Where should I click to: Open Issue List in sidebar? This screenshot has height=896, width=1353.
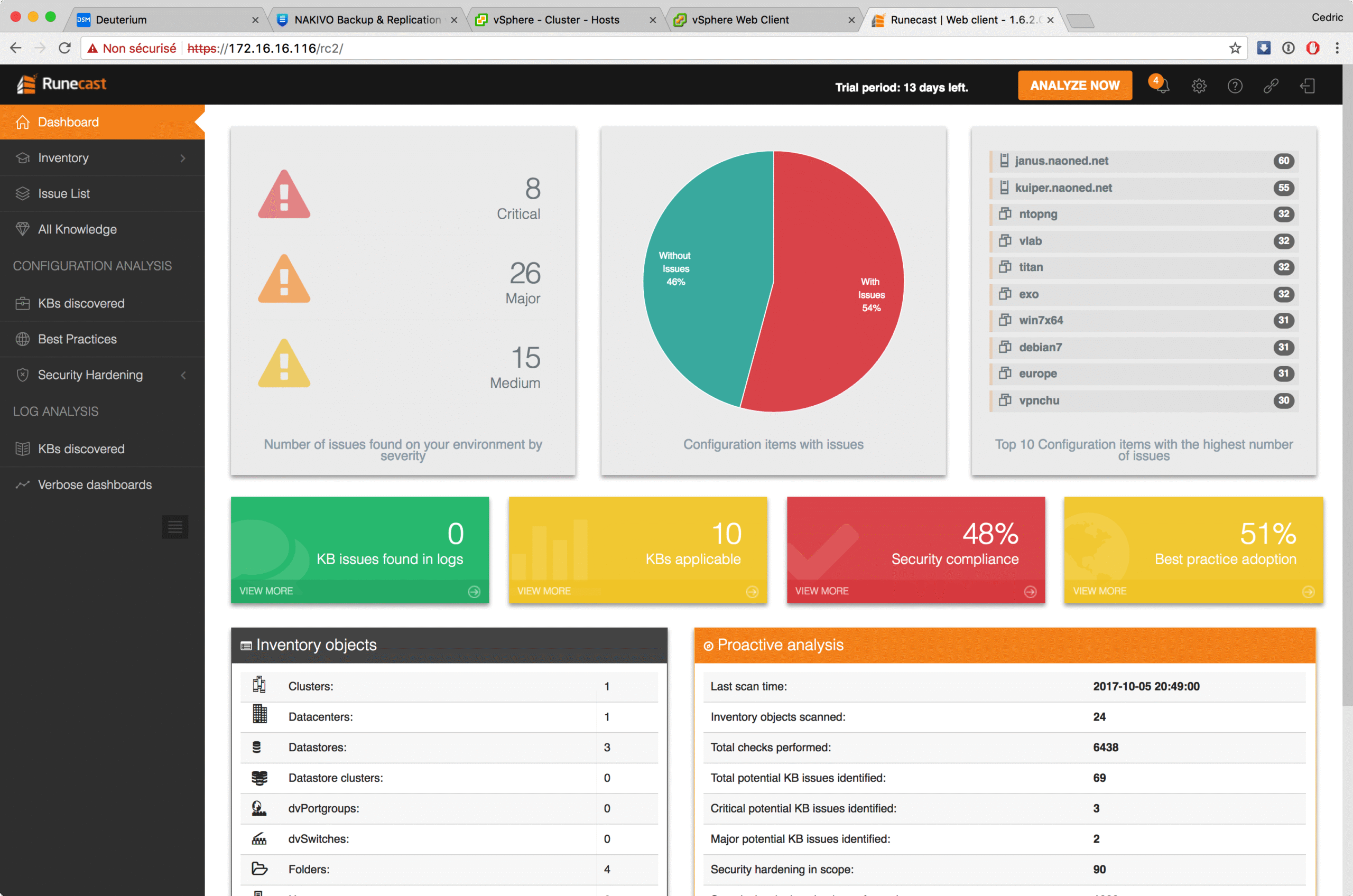(x=63, y=194)
